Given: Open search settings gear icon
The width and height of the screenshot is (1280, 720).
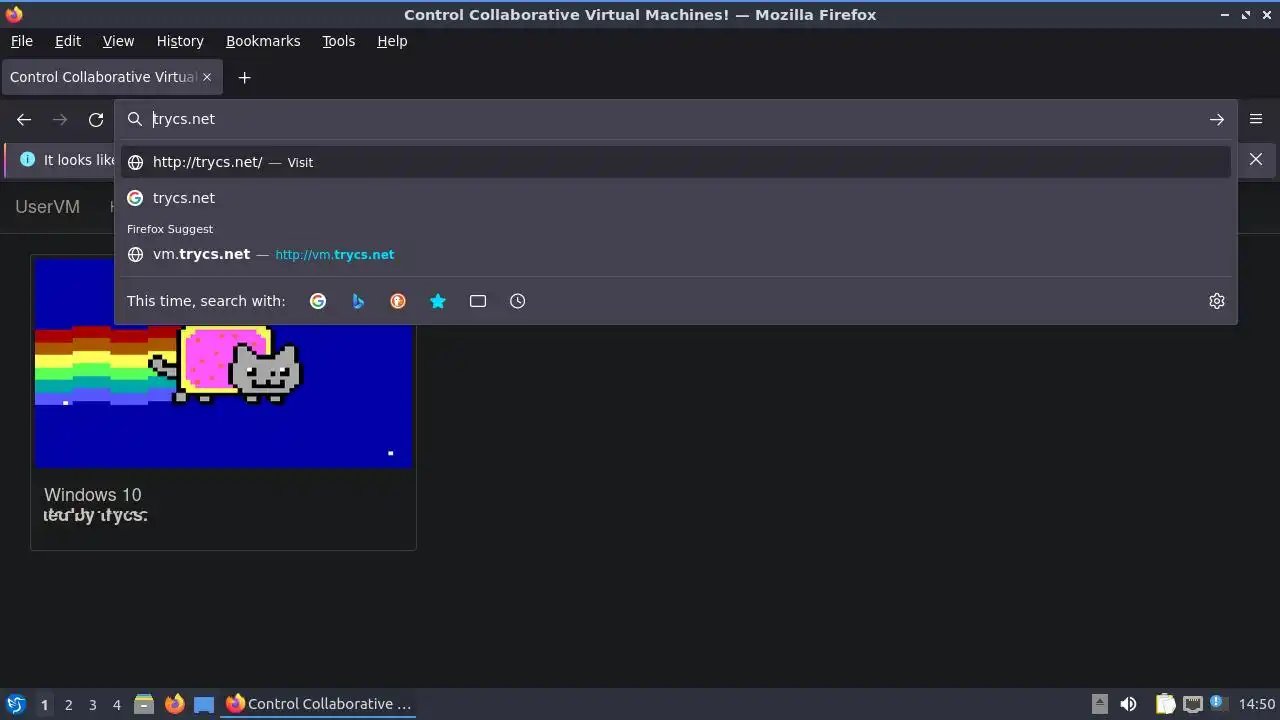Looking at the screenshot, I should [x=1217, y=301].
